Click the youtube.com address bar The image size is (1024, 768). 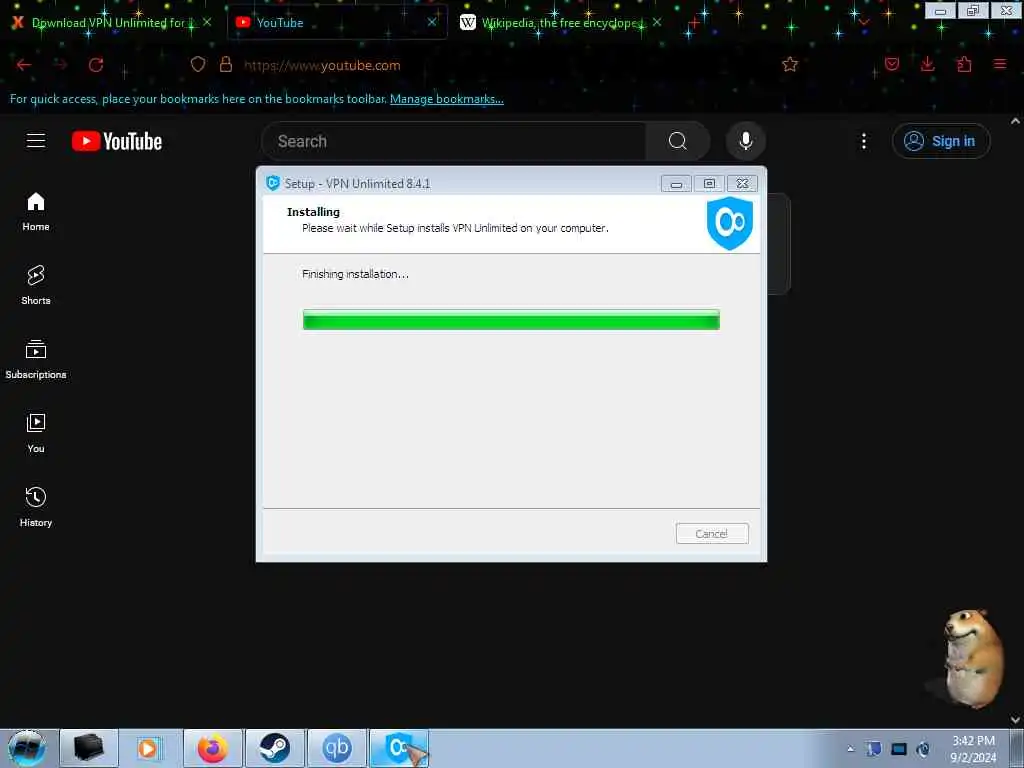pyautogui.click(x=490, y=65)
